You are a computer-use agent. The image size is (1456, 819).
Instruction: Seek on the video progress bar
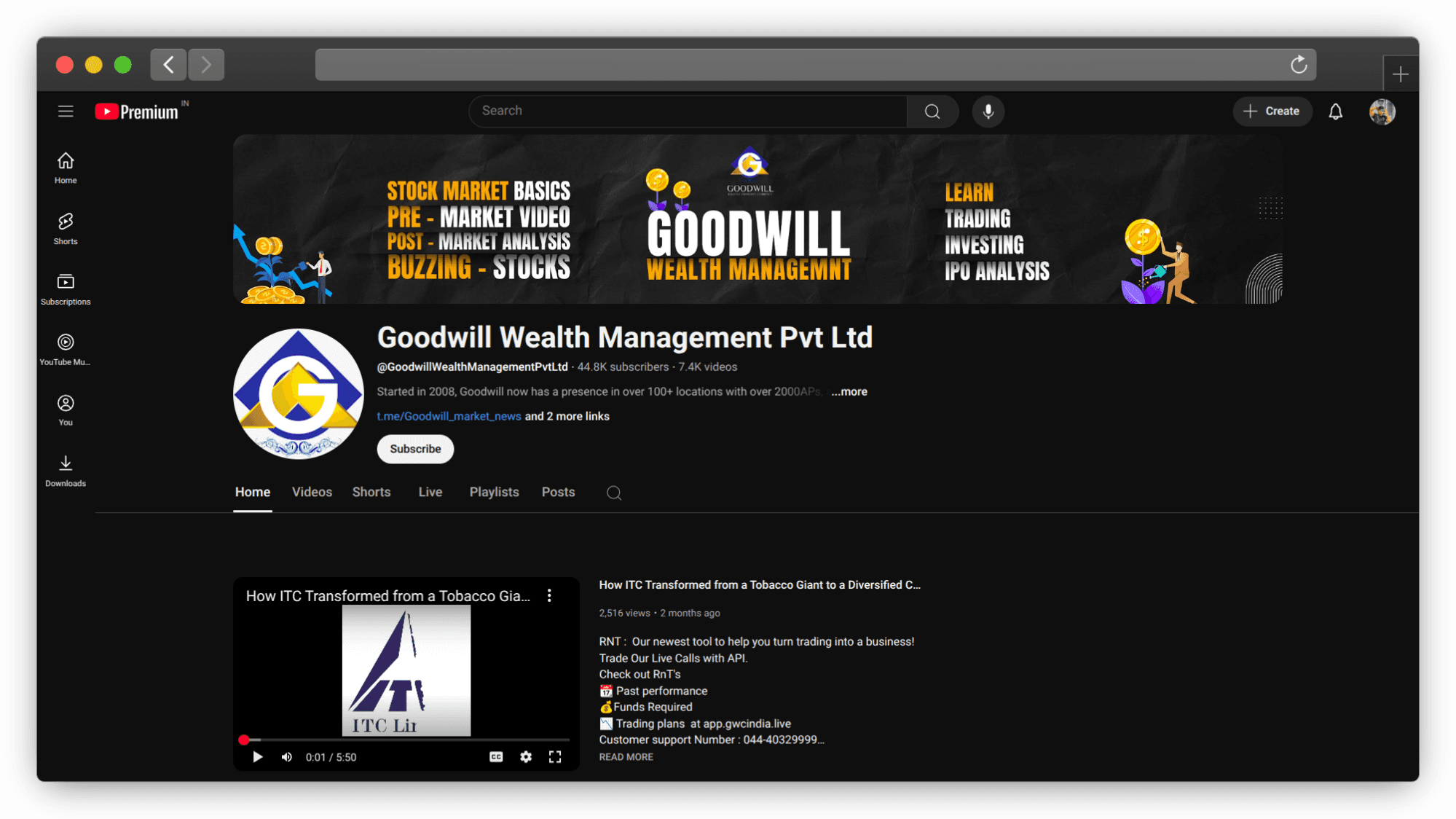coord(406,740)
